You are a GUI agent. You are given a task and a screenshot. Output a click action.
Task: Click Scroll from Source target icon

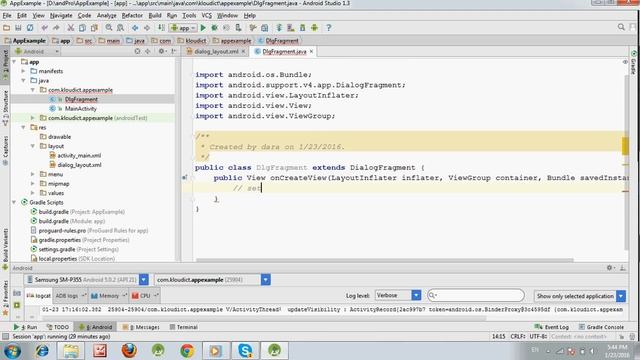(137, 51)
